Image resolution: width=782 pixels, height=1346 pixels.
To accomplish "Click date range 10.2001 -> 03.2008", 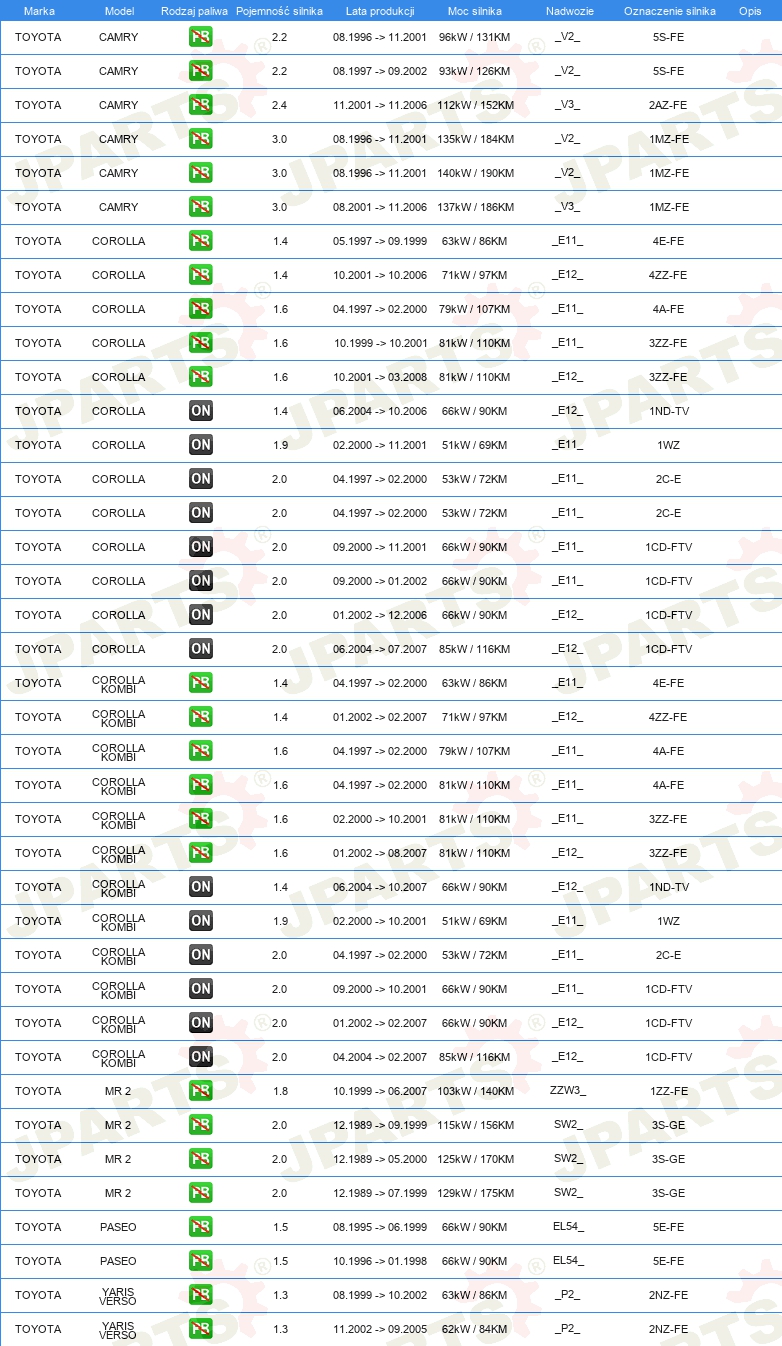I will (x=380, y=377).
